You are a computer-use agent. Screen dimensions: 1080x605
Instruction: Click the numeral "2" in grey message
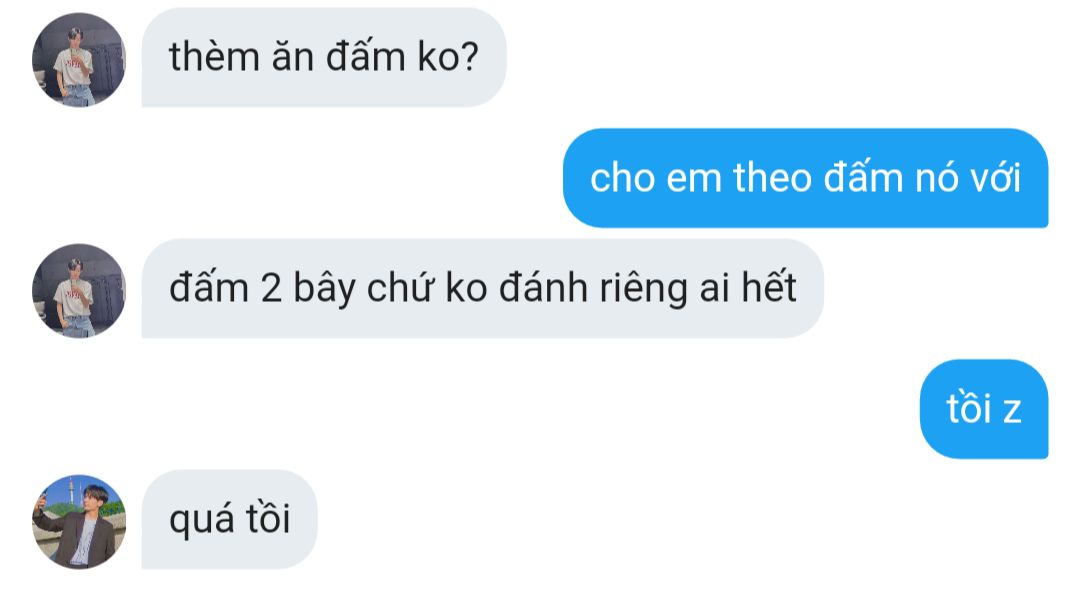(x=271, y=288)
